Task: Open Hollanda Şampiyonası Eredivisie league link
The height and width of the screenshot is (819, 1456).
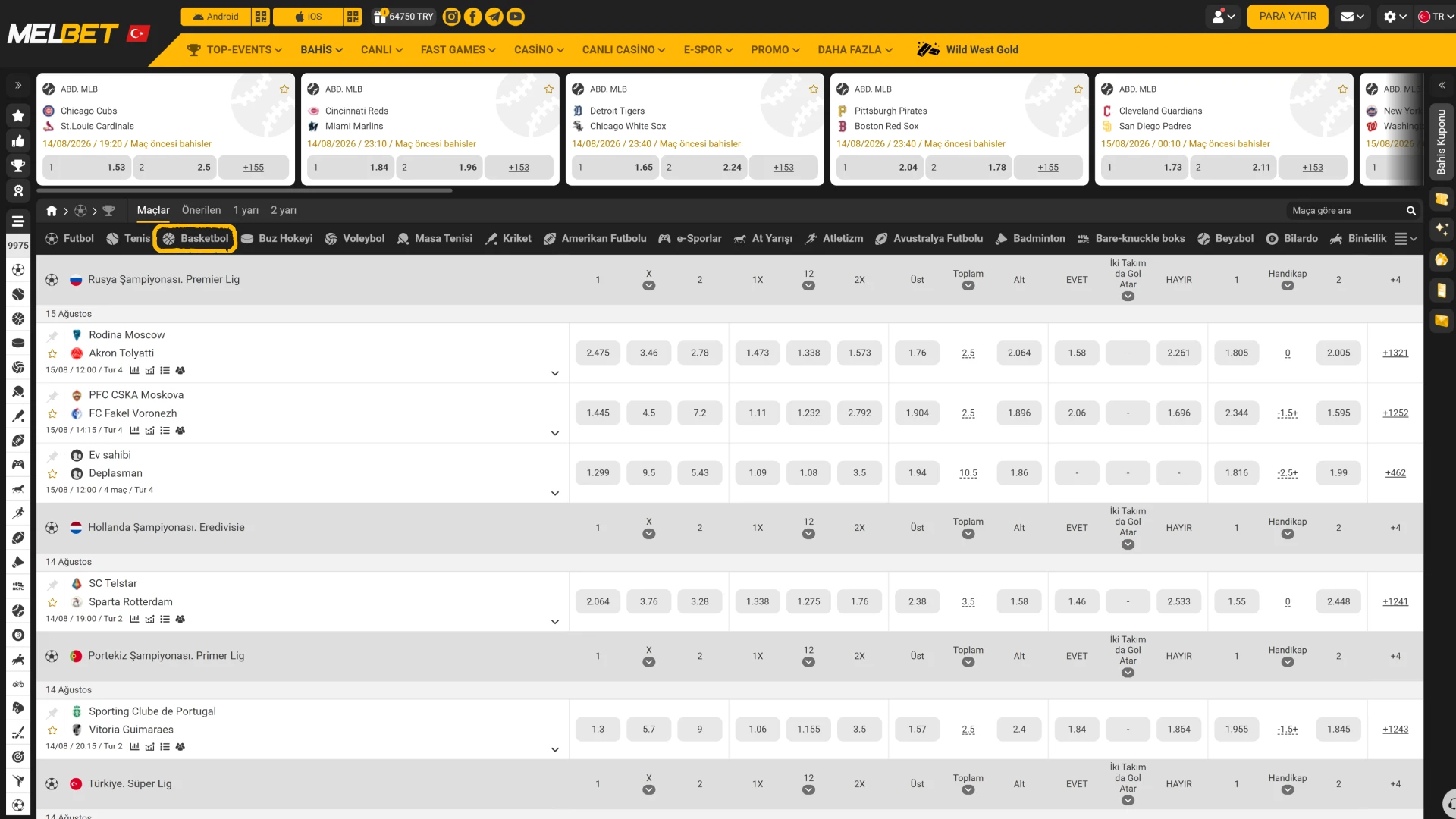Action: pos(166,528)
